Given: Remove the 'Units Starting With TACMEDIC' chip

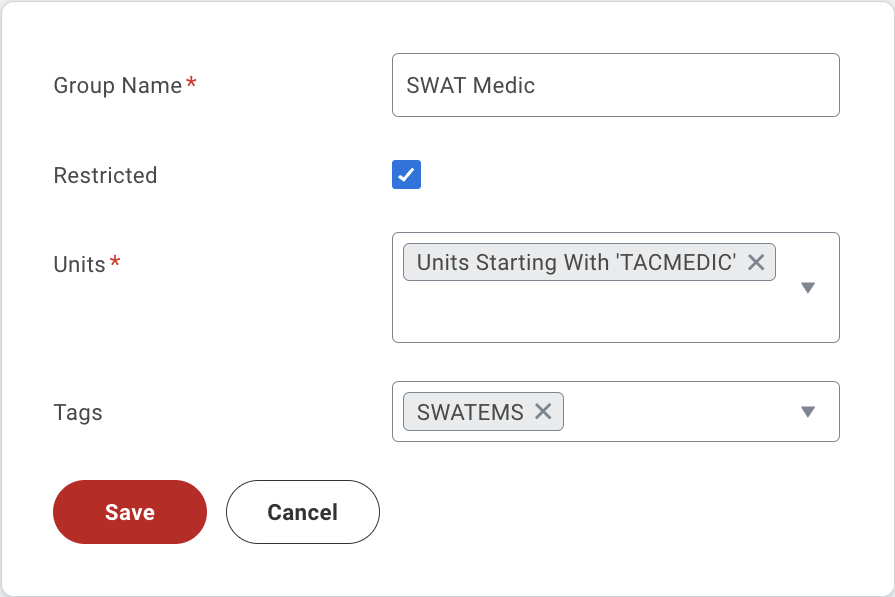Looking at the screenshot, I should pyautogui.click(x=757, y=262).
